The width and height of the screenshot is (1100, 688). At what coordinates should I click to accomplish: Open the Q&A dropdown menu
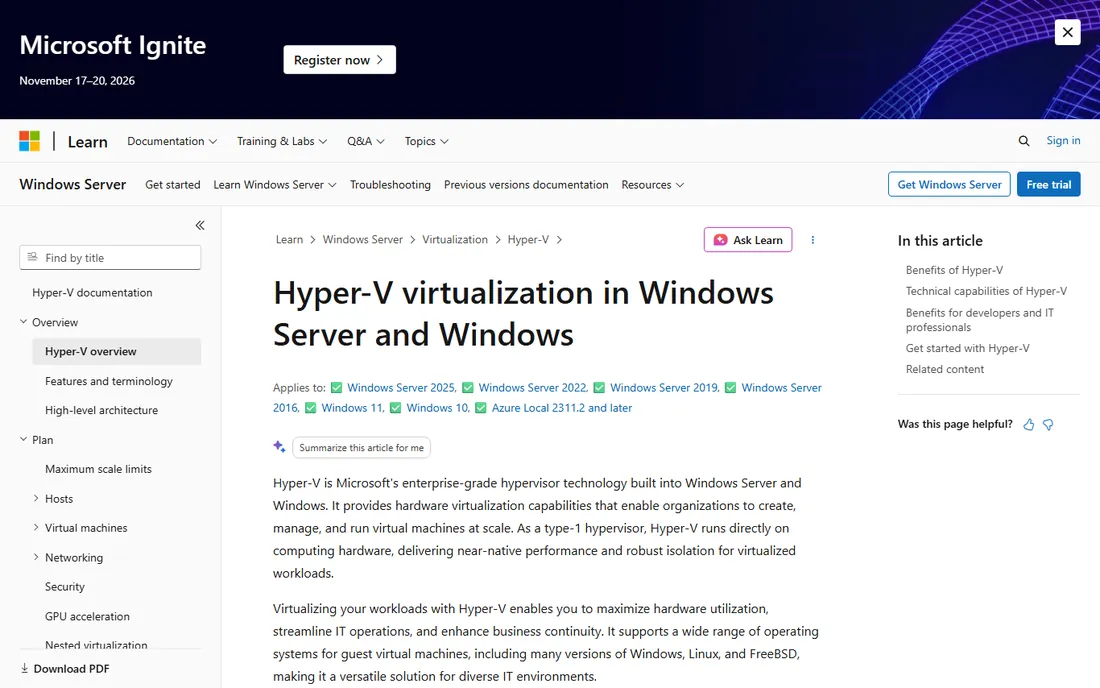[365, 141]
